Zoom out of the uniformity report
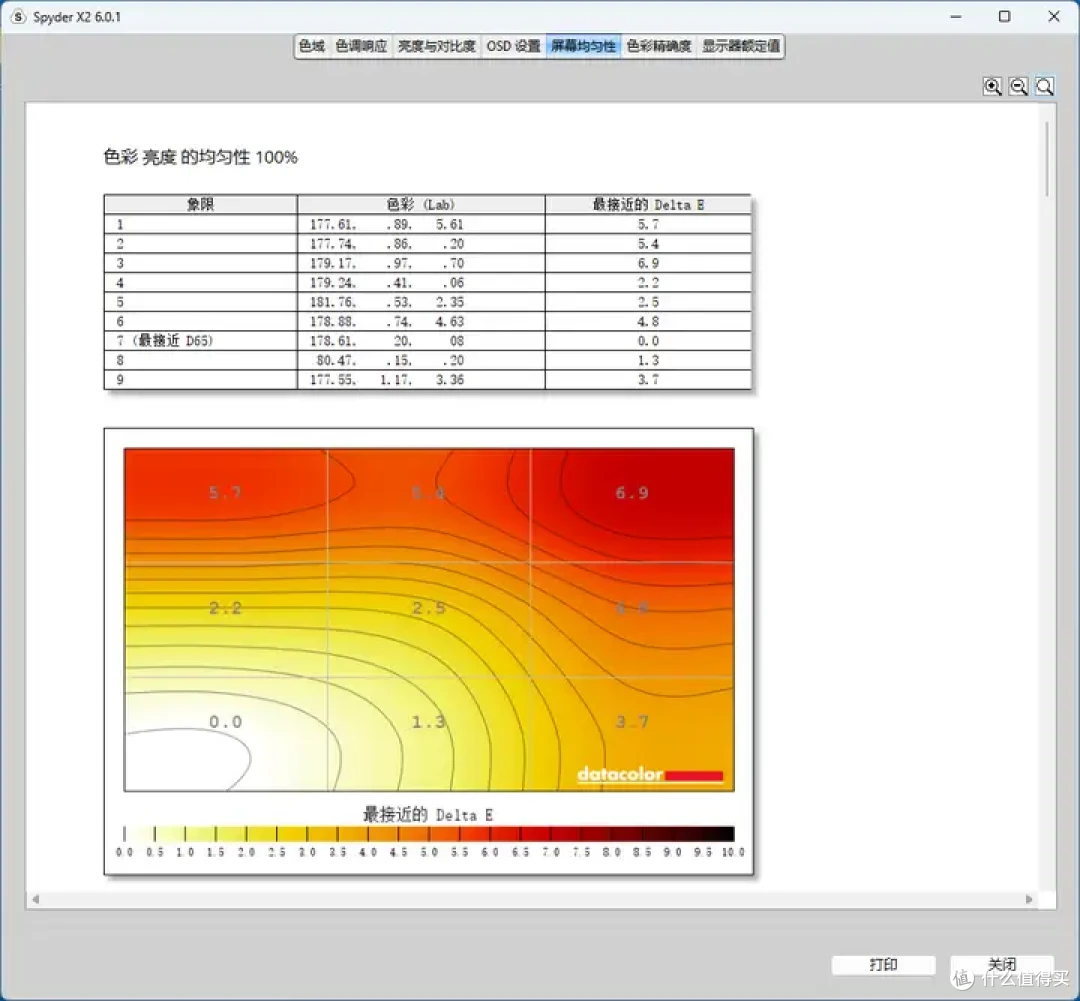1080x1001 pixels. 1019,86
